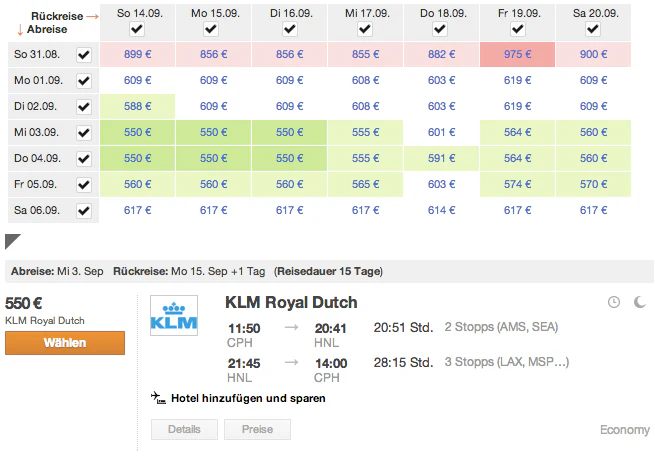Uncheck the Sa 06.09. departure row checkbox

(x=84, y=210)
